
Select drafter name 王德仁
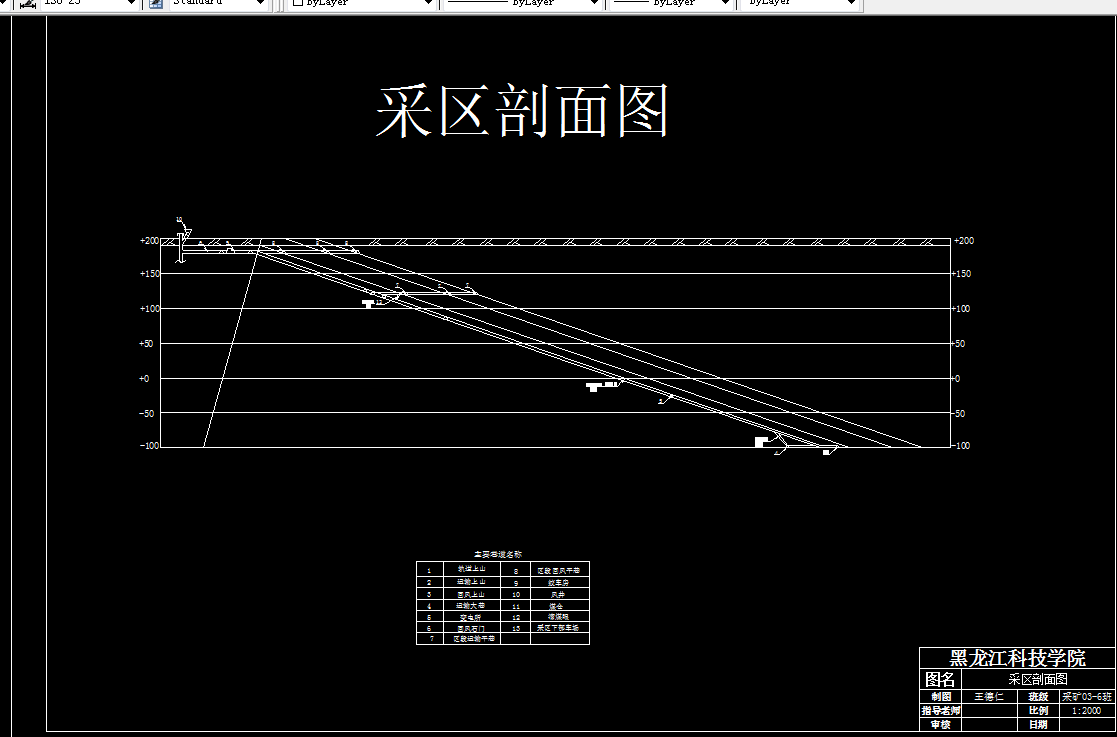(989, 696)
